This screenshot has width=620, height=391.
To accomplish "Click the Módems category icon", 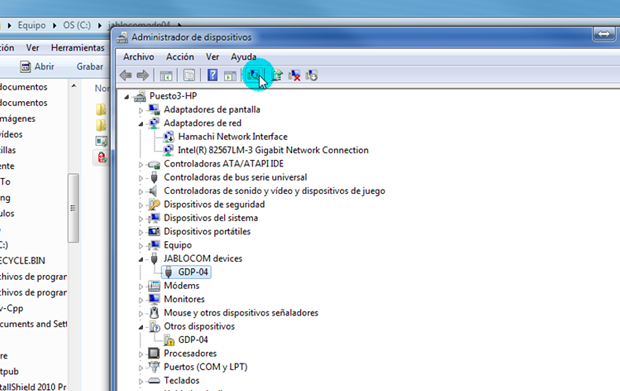I will [x=154, y=285].
